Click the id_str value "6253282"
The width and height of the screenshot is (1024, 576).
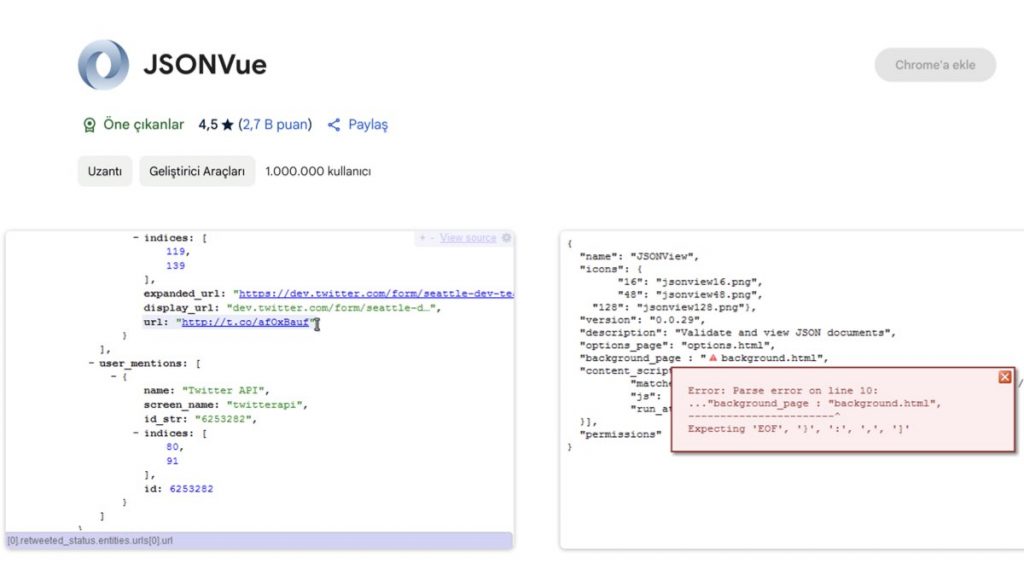[223, 419]
